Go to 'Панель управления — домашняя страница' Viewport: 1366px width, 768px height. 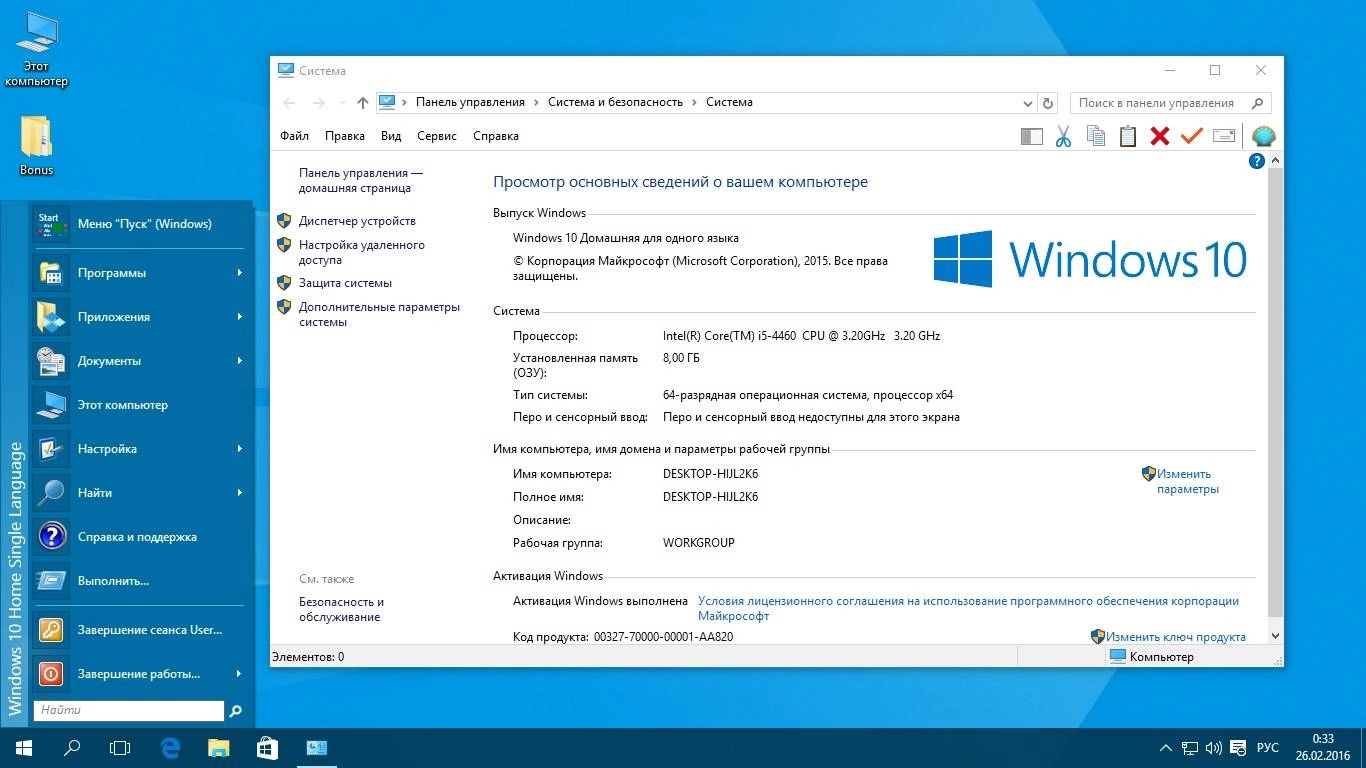tap(361, 180)
